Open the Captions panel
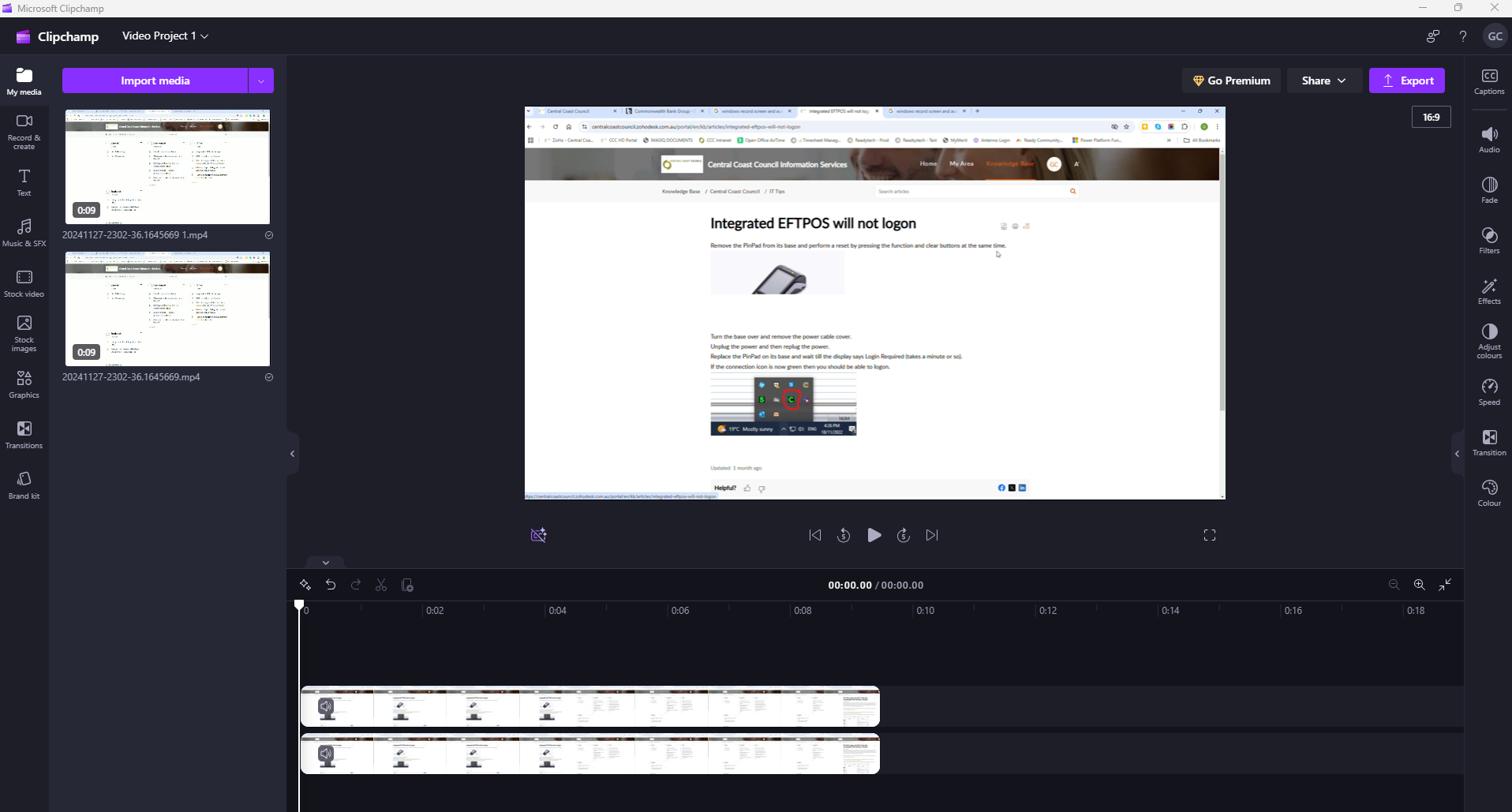This screenshot has height=812, width=1512. coord(1489,81)
